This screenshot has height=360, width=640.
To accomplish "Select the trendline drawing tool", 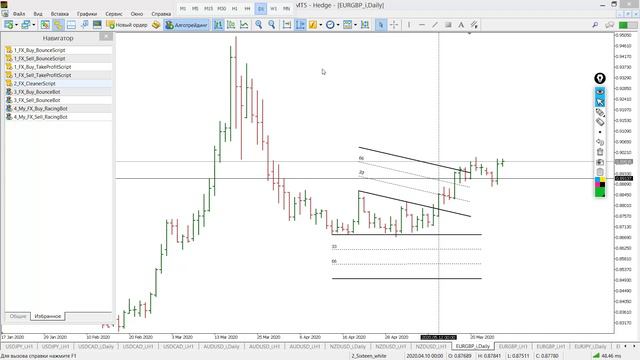I will [435, 25].
